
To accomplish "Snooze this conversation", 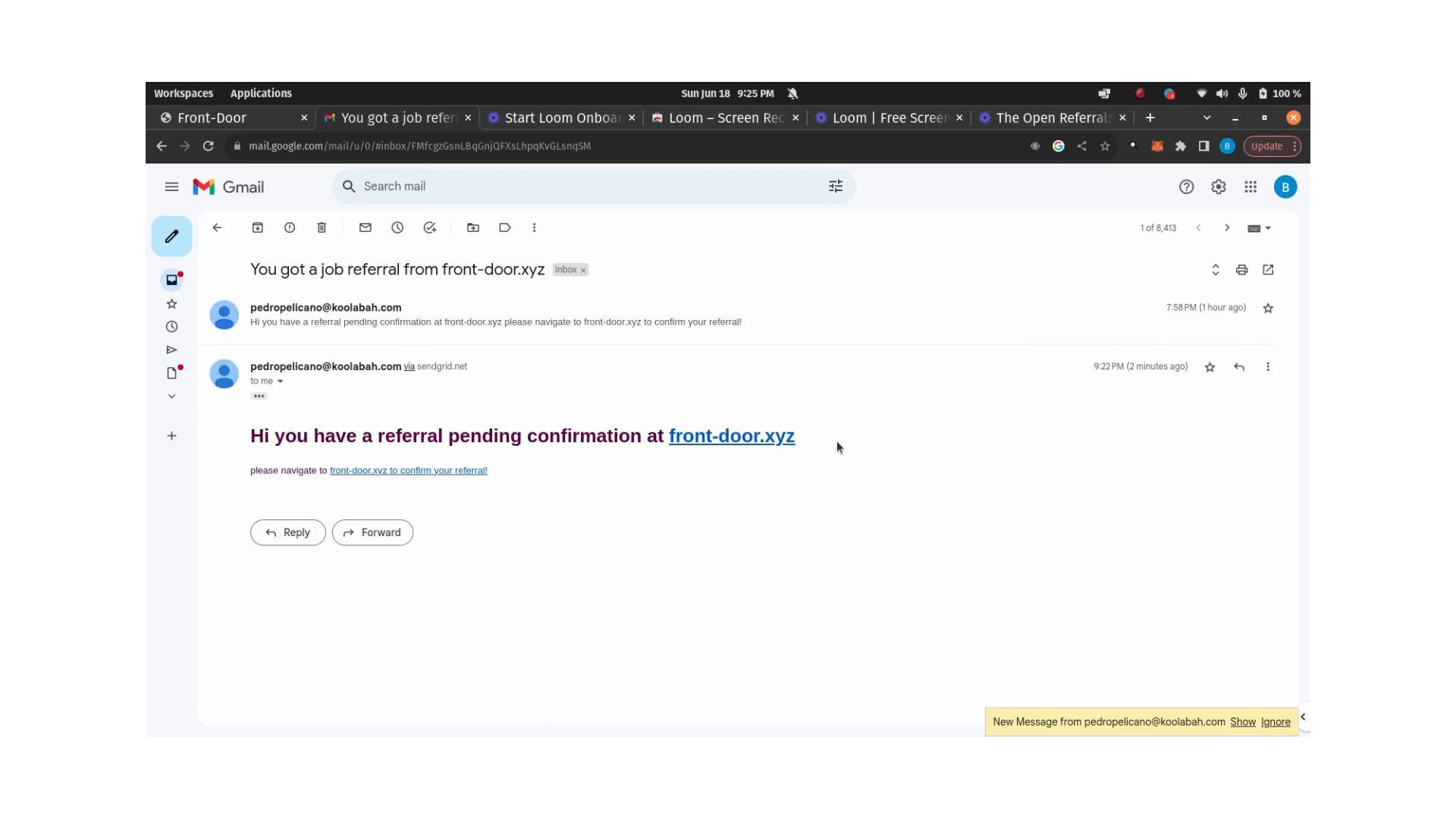I will [397, 227].
